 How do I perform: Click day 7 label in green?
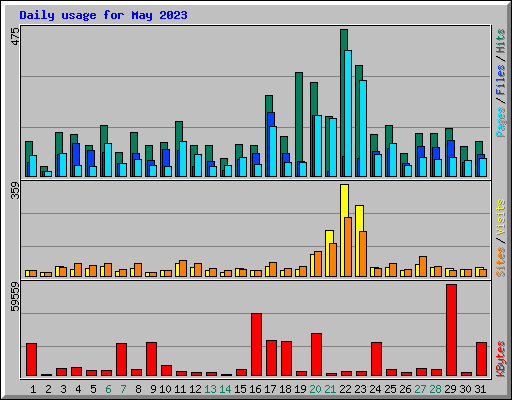click(123, 389)
